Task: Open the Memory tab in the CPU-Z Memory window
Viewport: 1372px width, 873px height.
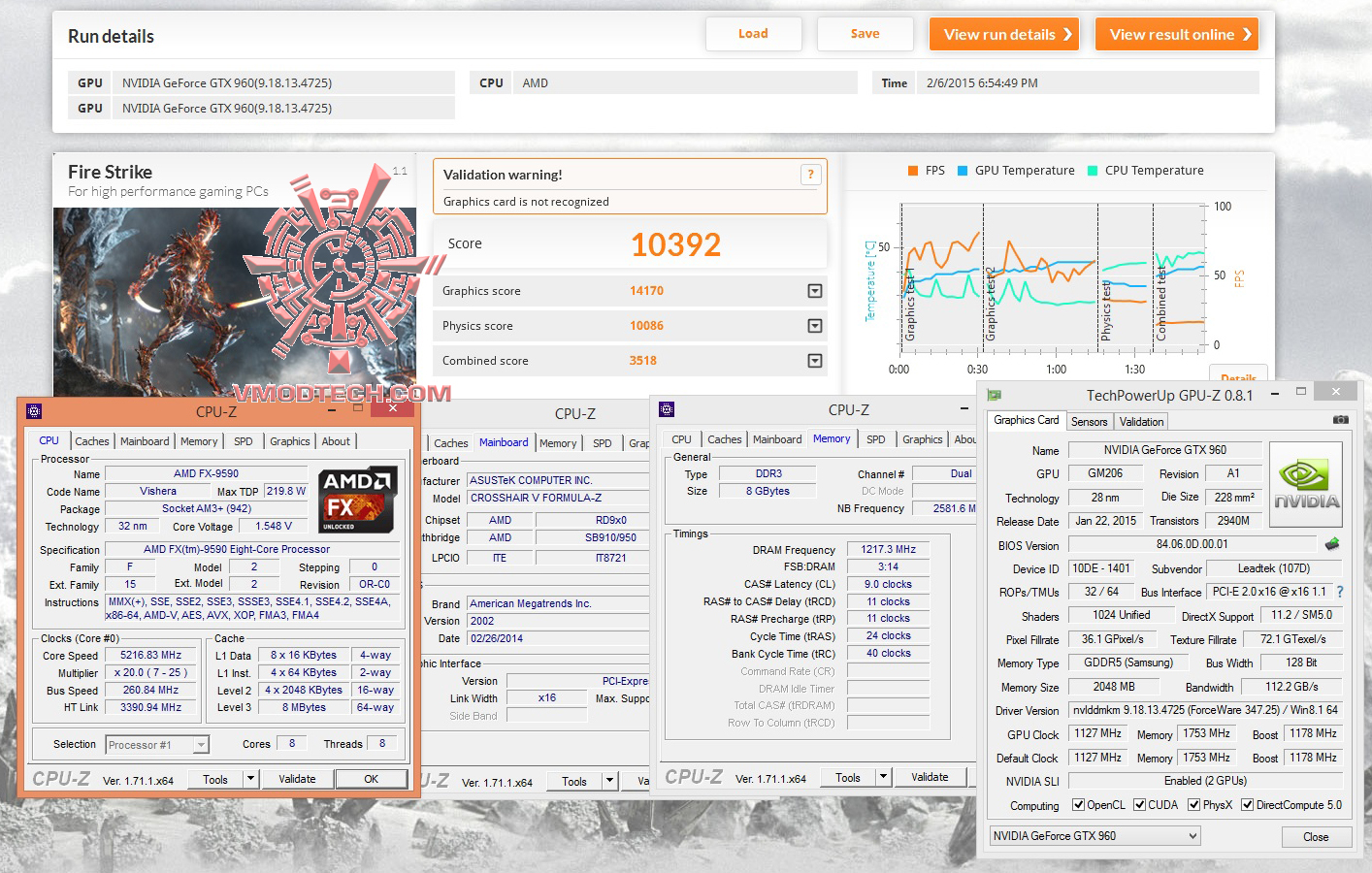Action: [832, 438]
